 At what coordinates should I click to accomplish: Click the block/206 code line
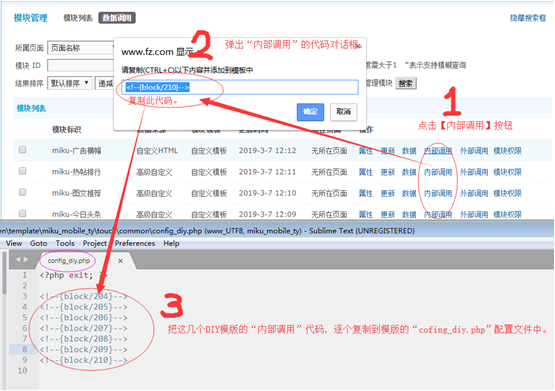tap(84, 318)
